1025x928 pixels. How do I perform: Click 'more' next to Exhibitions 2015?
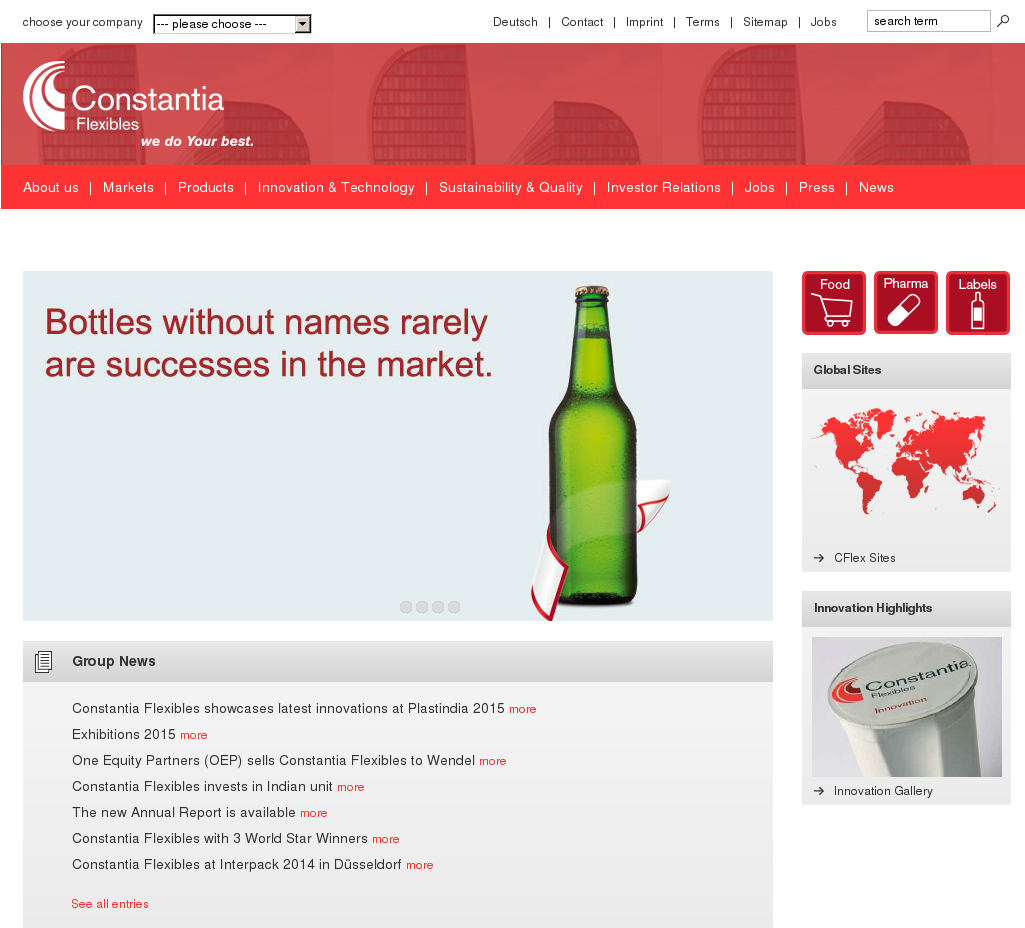tap(193, 735)
